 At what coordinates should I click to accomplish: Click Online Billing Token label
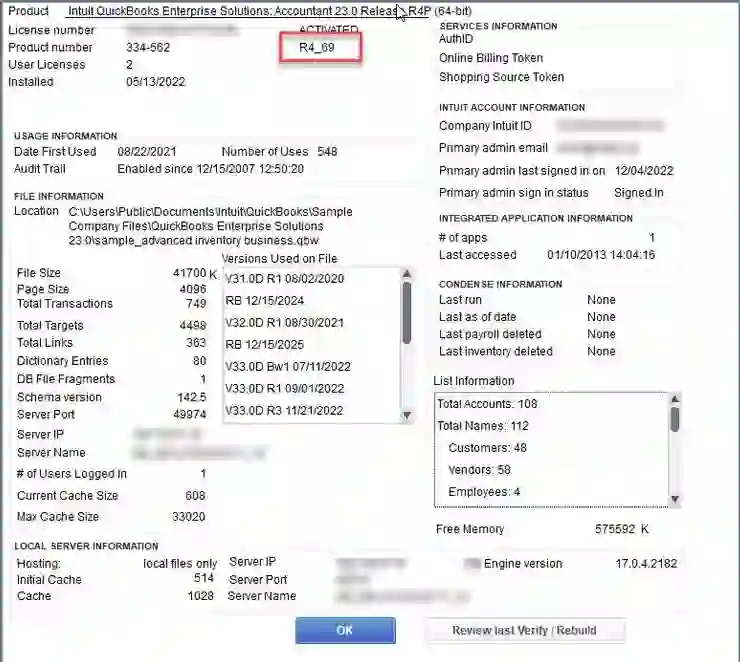tap(491, 58)
